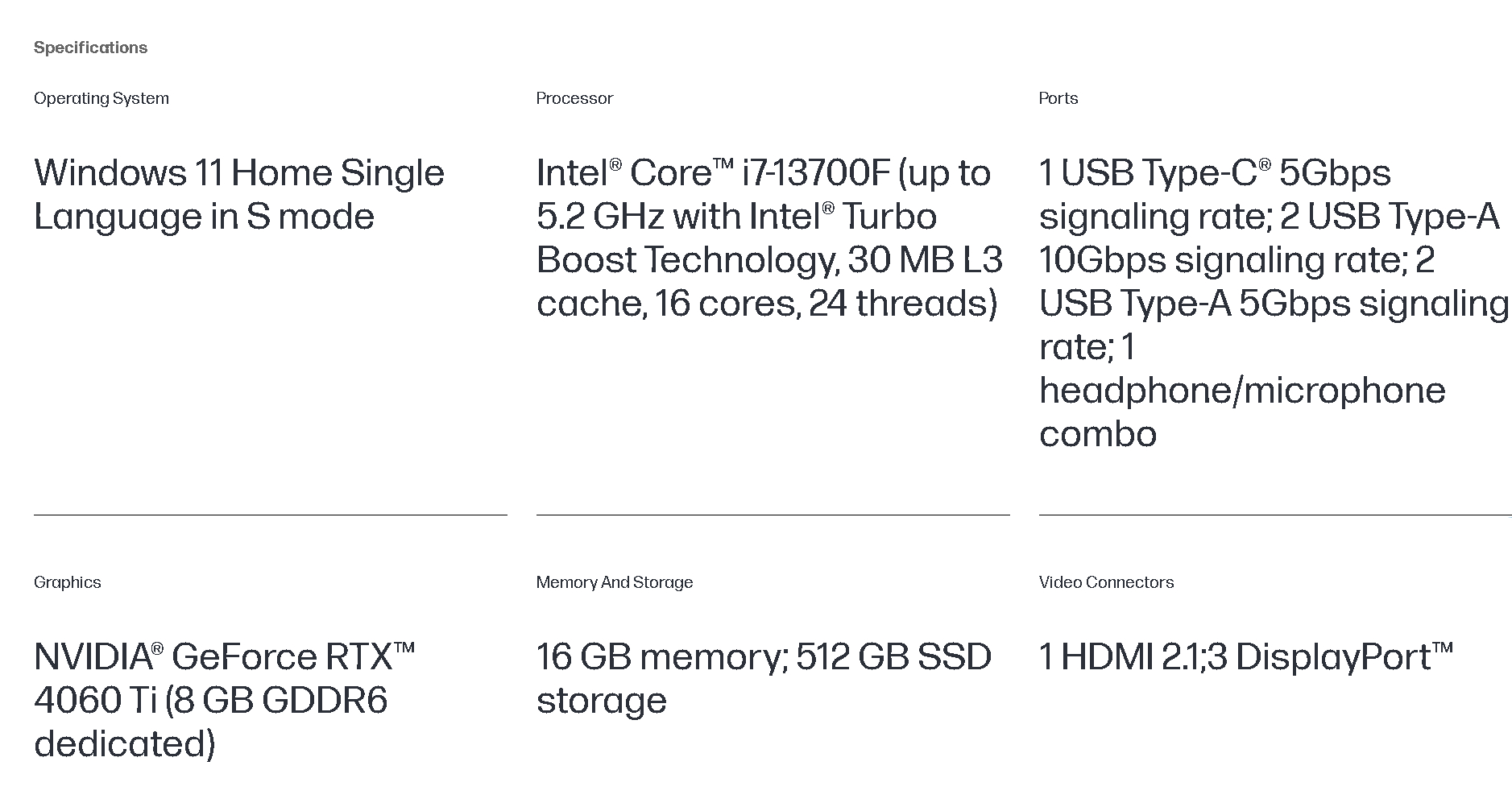Click the 16 GB memory 512 GB SSD text
Image resolution: width=1512 pixels, height=807 pixels.
click(764, 679)
